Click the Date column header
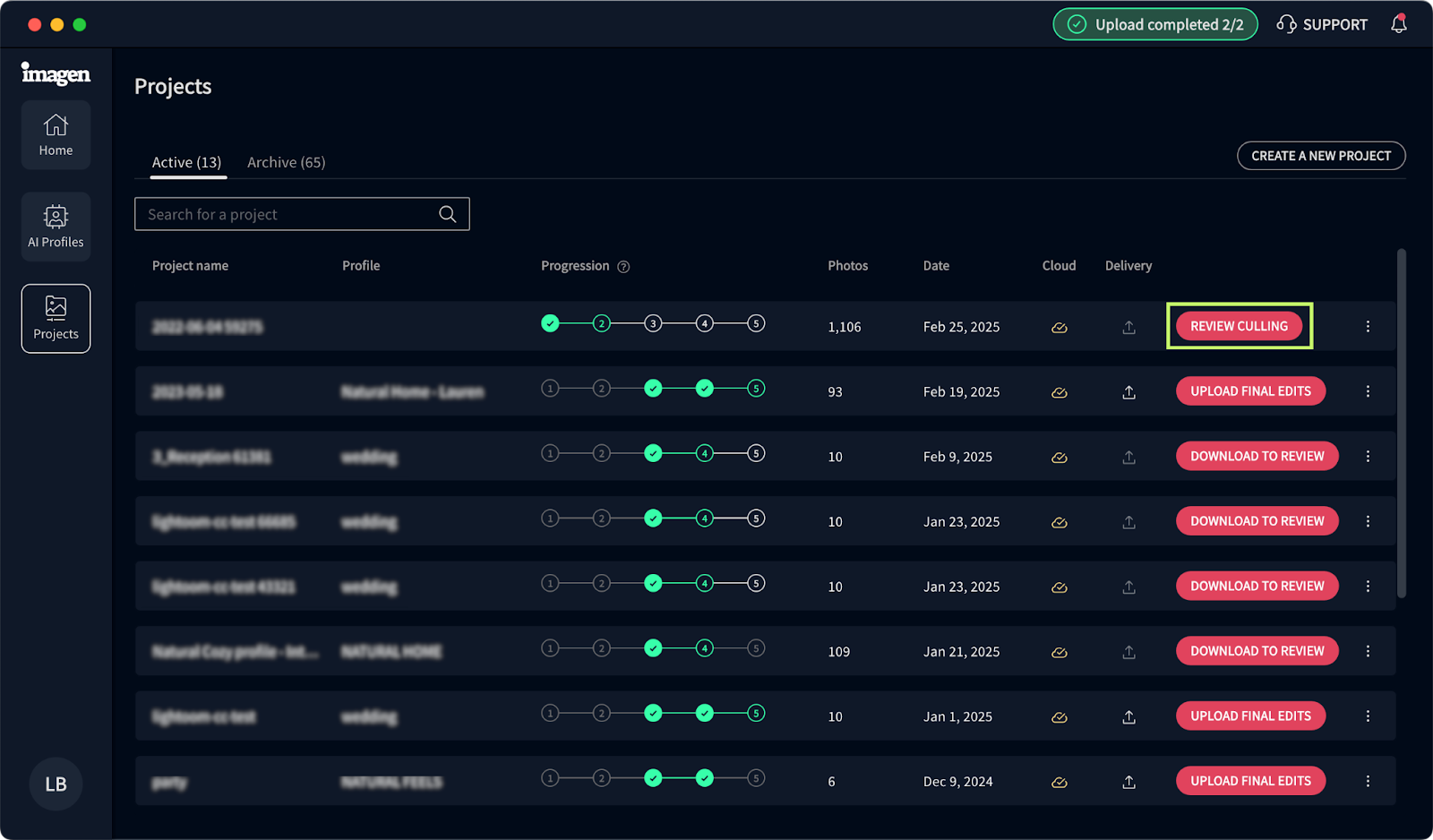Image resolution: width=1433 pixels, height=840 pixels. coord(936,266)
